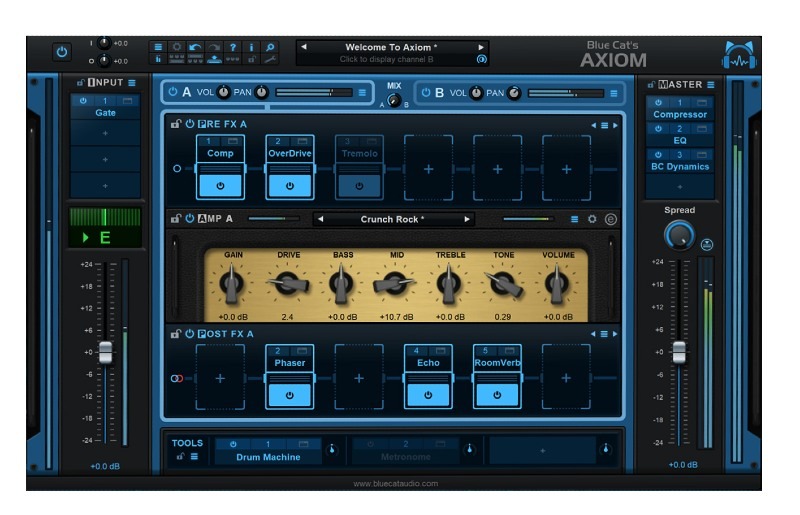800x515 pixels.
Task: Open AMP A gear settings icon
Action: [x=592, y=219]
